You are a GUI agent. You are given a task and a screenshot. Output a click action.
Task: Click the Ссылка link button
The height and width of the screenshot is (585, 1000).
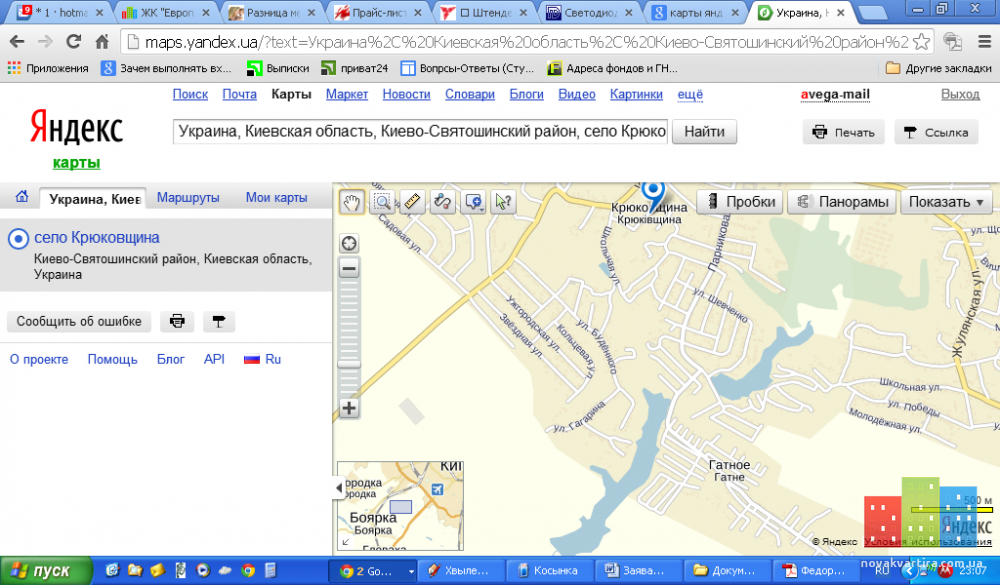[x=936, y=133]
